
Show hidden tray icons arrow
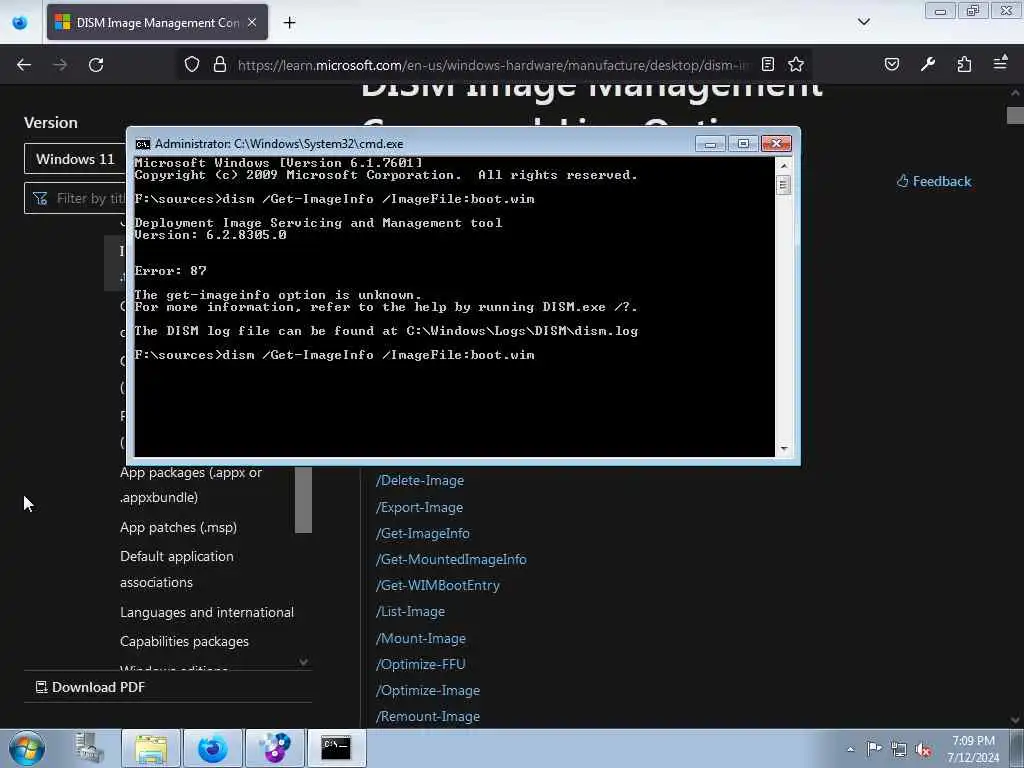click(x=850, y=749)
